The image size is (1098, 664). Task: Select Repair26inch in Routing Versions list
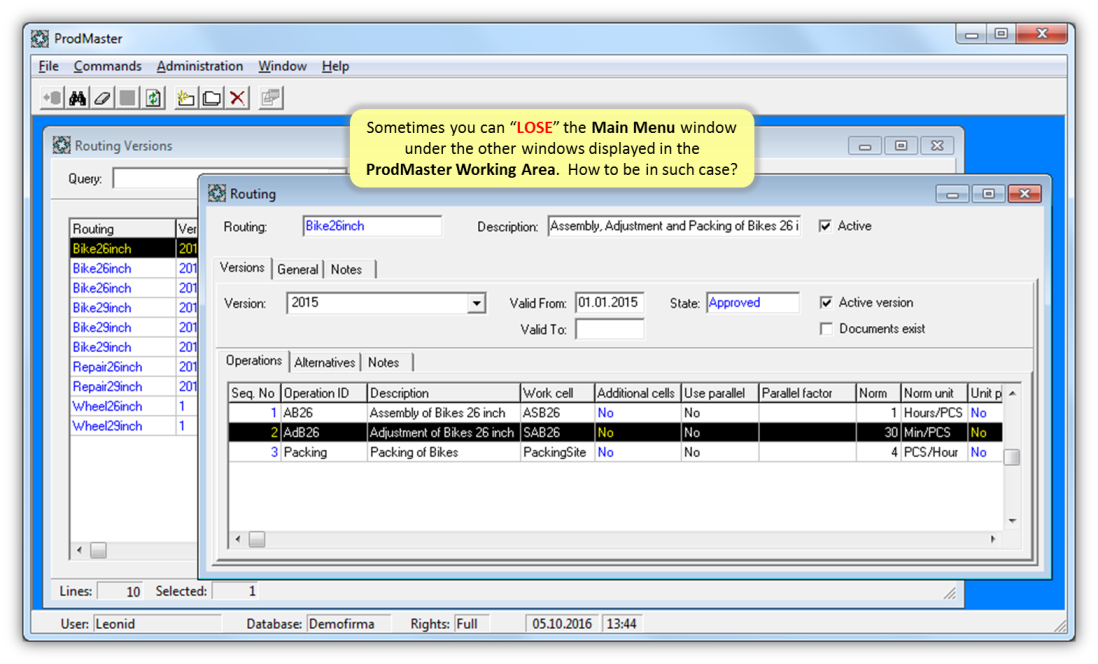point(123,366)
